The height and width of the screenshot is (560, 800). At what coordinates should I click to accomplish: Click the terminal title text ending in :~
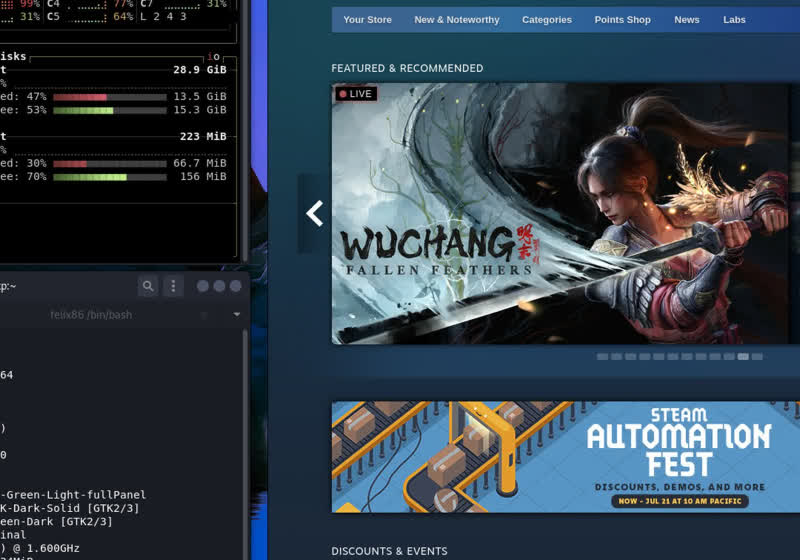point(8,286)
